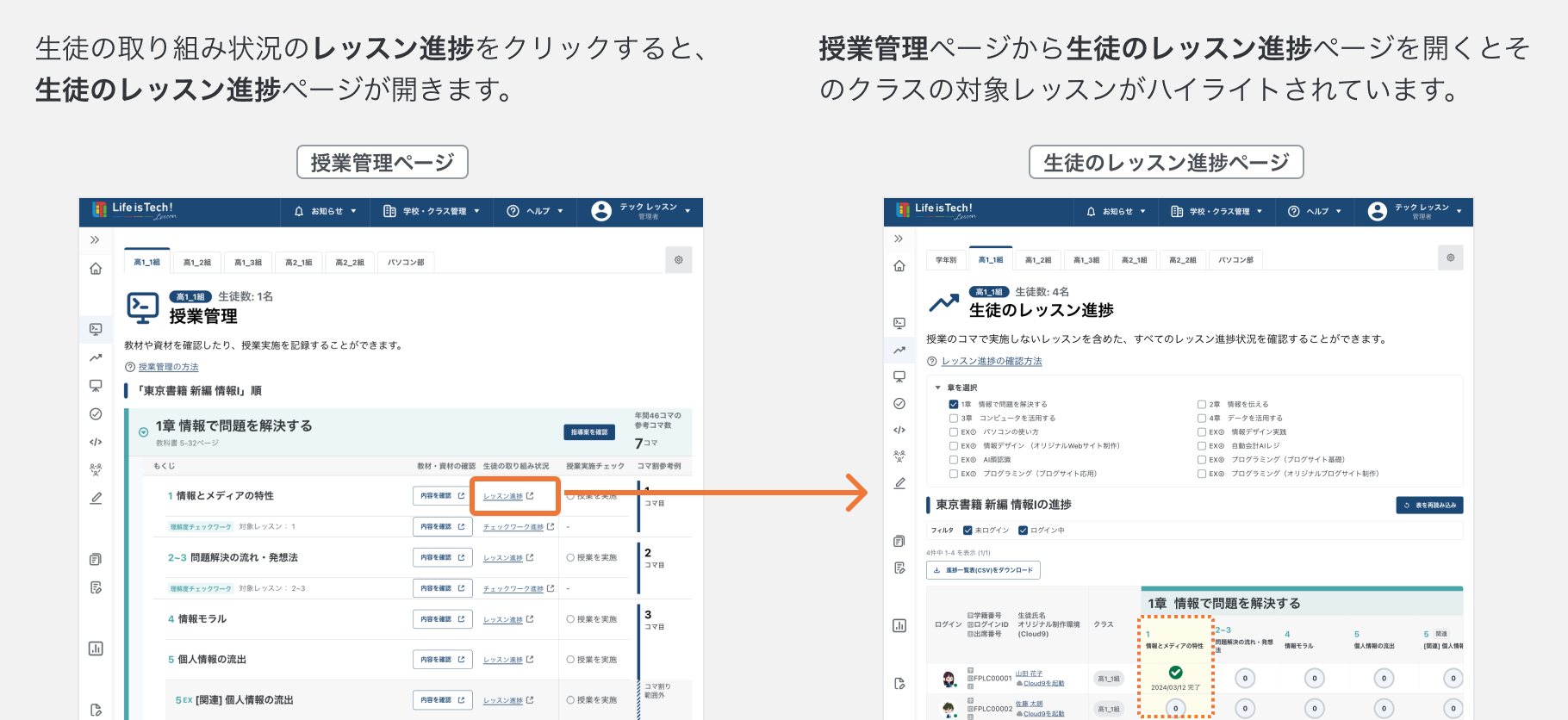Open テック レッスン account menu in the 授業管理 page
Viewport: 1568px width, 720px height.
click(642, 211)
